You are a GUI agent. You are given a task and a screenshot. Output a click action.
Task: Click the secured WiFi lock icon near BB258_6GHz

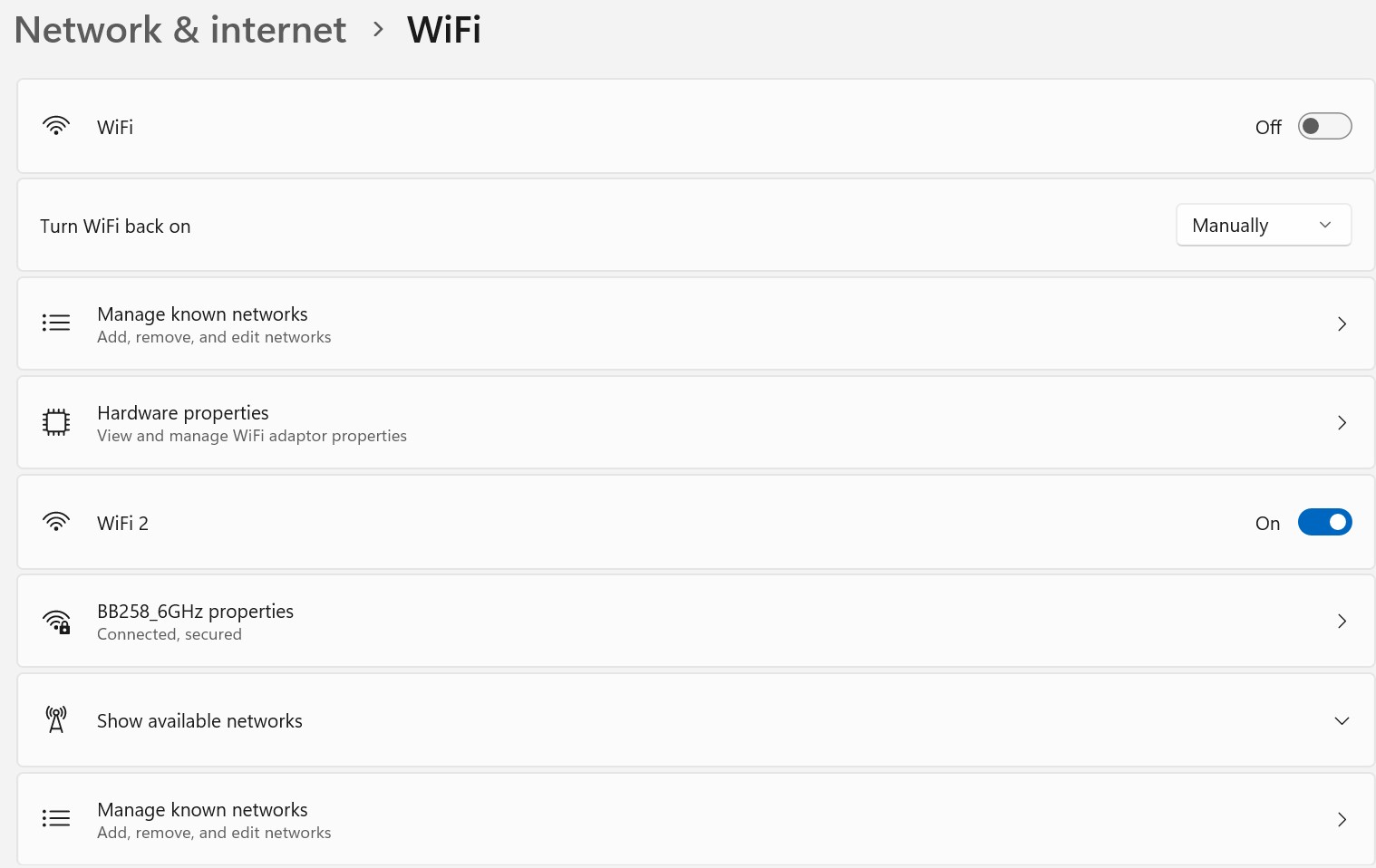tap(56, 621)
